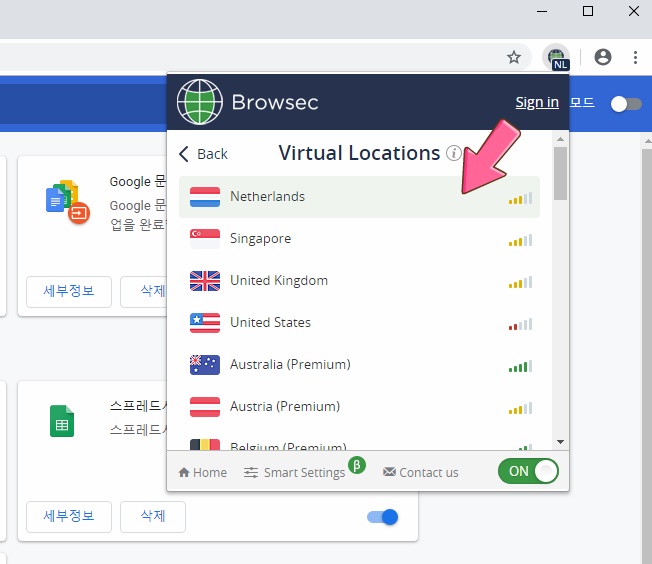Click the Netherlands flag icon
This screenshot has height=564, width=652.
pos(205,197)
